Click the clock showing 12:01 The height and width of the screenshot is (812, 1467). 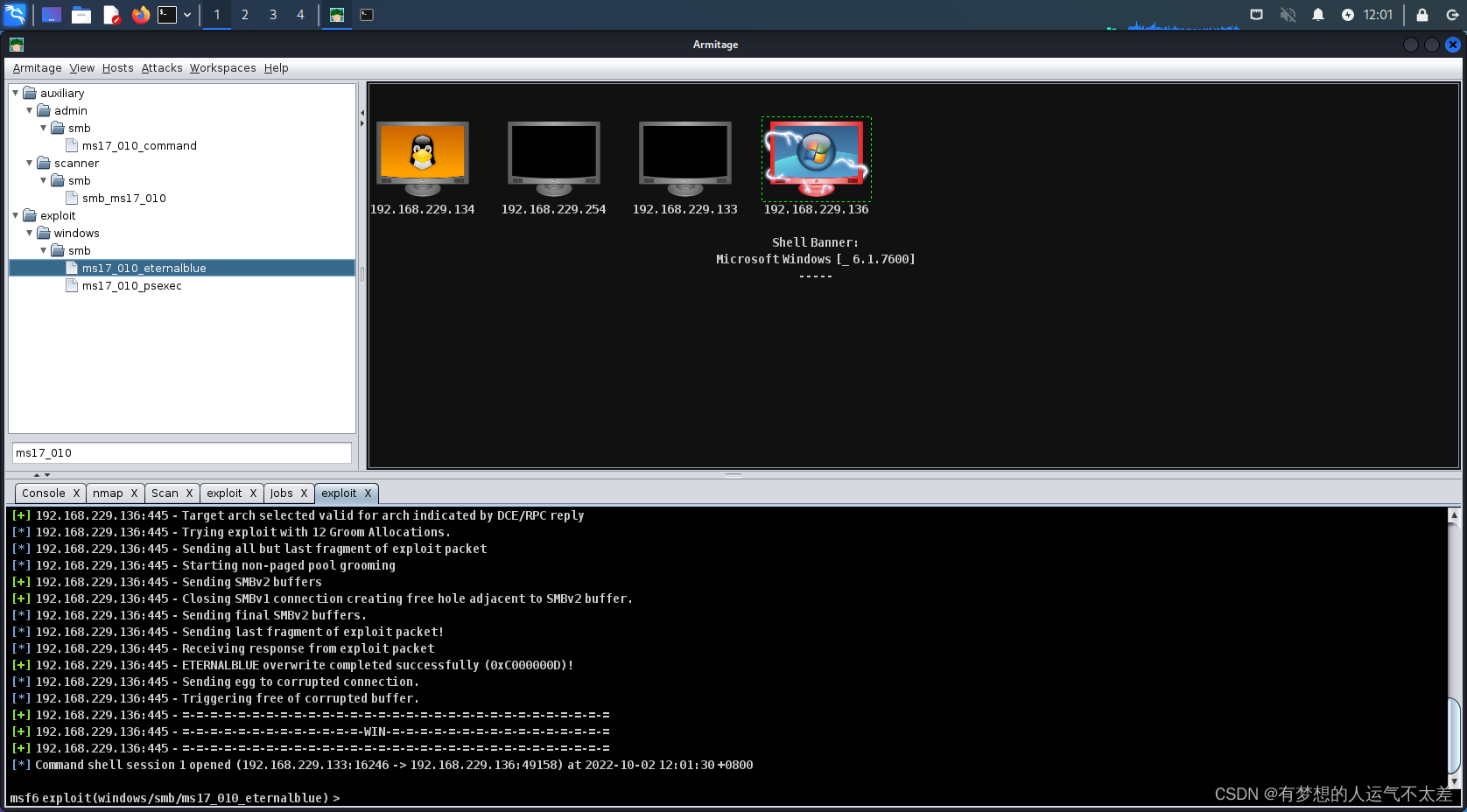click(1378, 15)
